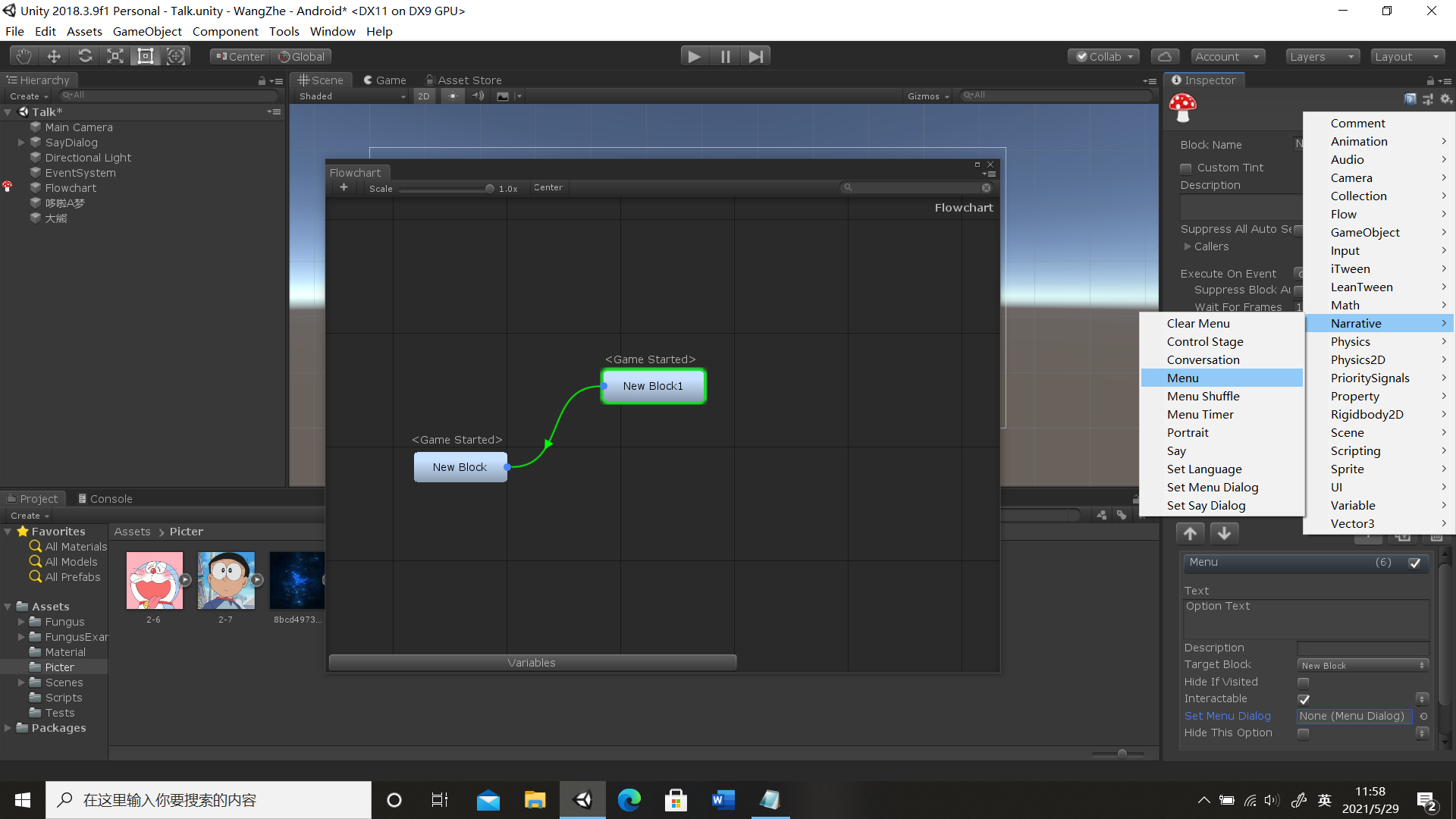Switch to the Console tab
1456x819 pixels.
click(105, 499)
